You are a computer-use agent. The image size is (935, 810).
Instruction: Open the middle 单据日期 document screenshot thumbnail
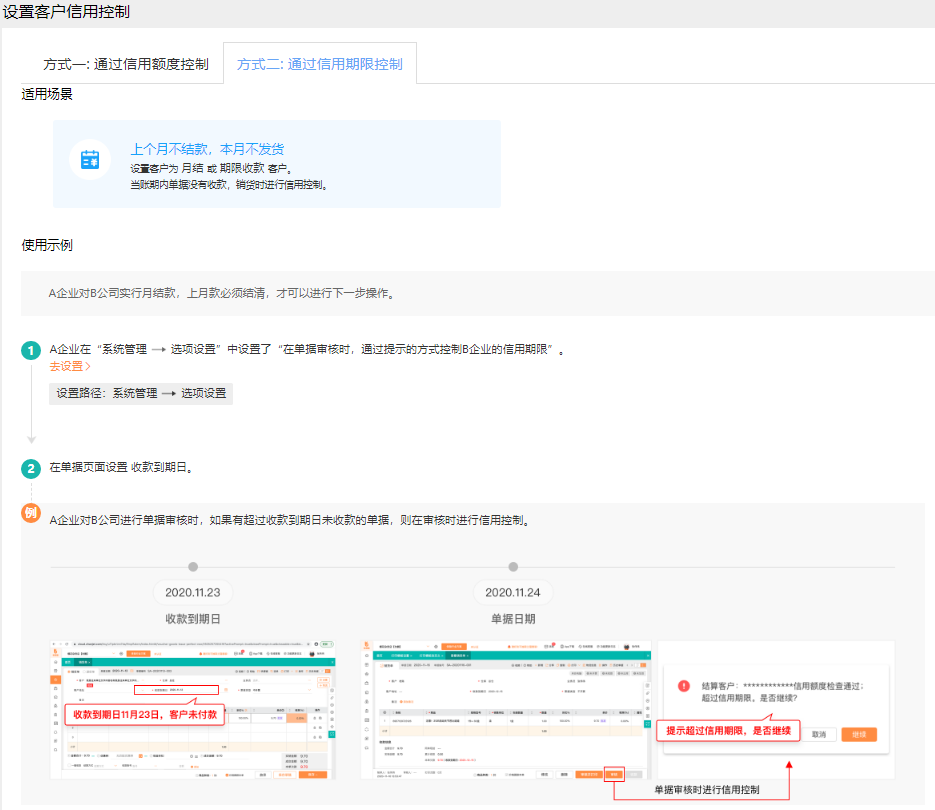pyautogui.click(x=506, y=710)
